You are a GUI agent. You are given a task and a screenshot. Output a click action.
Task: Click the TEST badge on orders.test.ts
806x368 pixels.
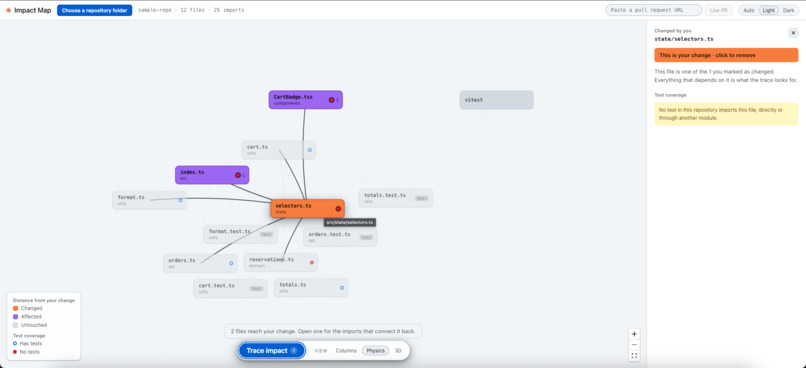pyautogui.click(x=366, y=237)
